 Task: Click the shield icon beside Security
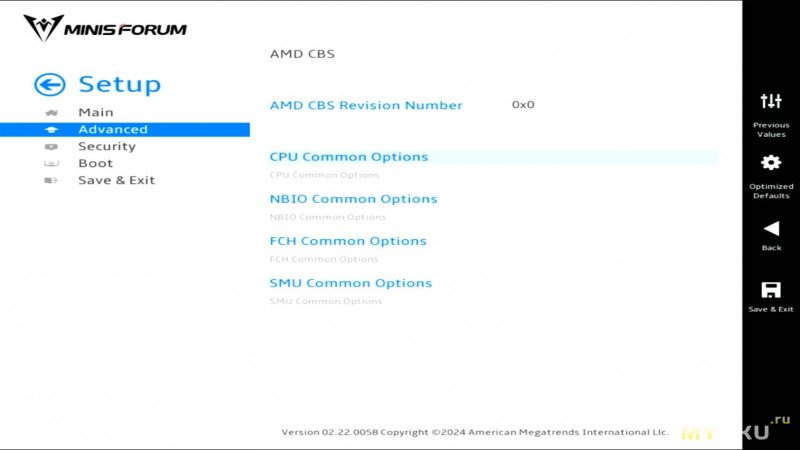(51, 146)
